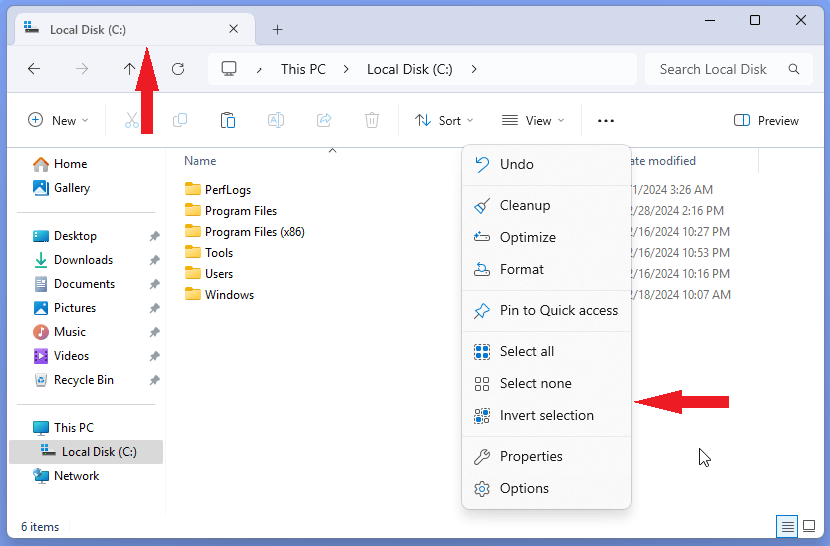830x546 pixels.
Task: Refresh the current folder view
Action: coord(178,69)
